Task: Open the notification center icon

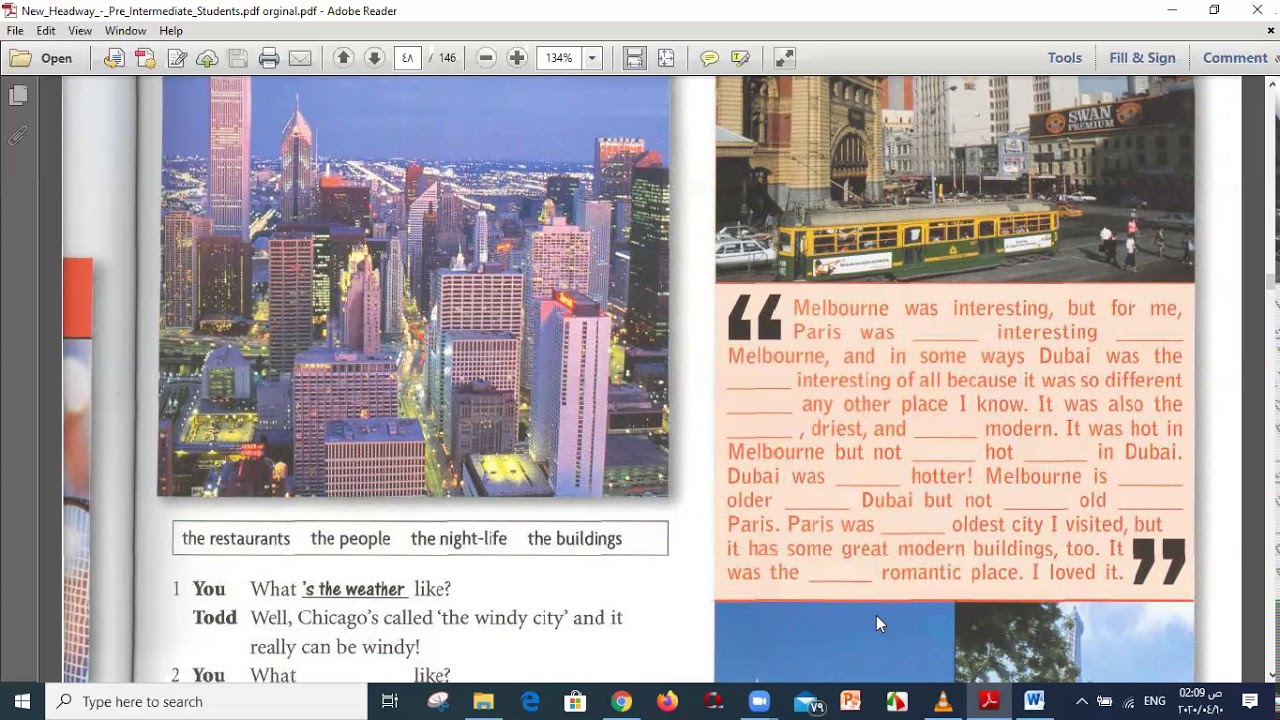Action: click(x=1250, y=701)
